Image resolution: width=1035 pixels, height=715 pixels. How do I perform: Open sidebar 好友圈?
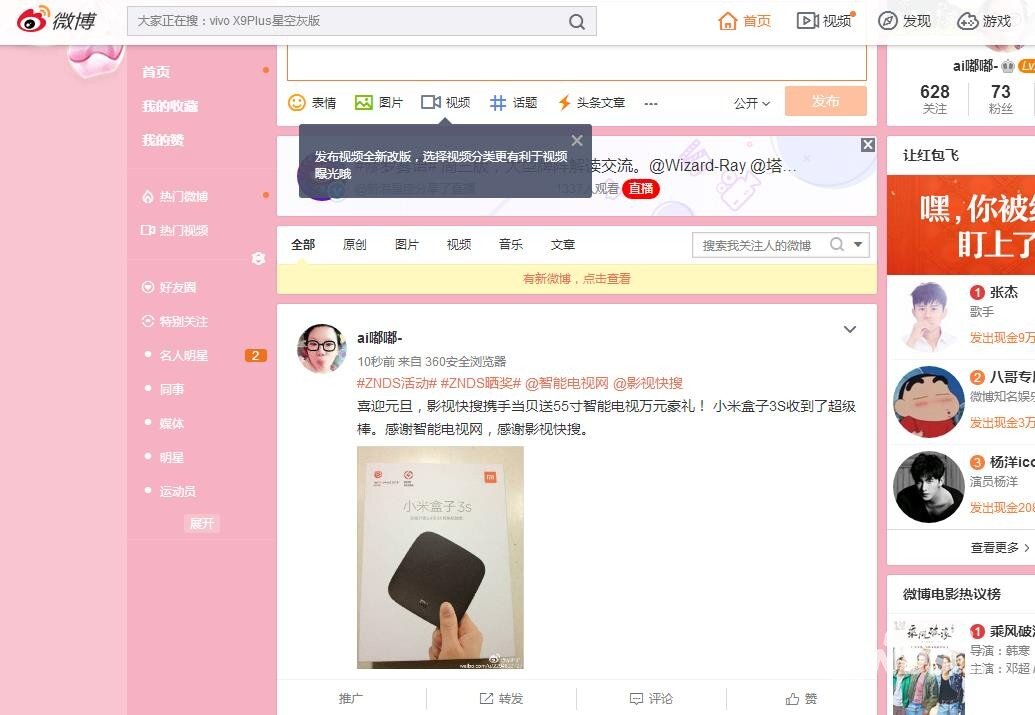click(x=169, y=288)
